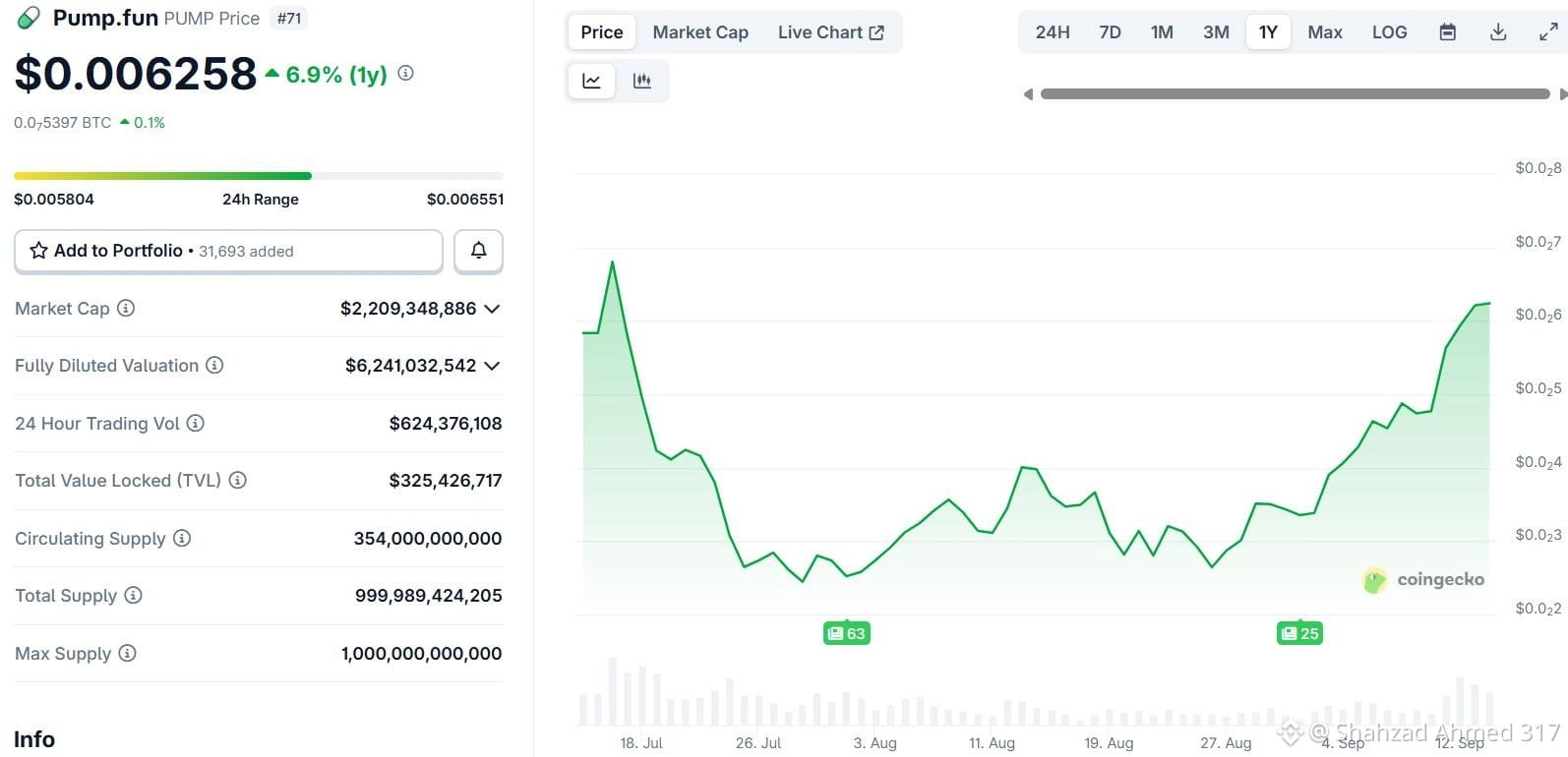Show Fully Diluted Valuation info icon
This screenshot has width=1568, height=757.
coord(214,366)
